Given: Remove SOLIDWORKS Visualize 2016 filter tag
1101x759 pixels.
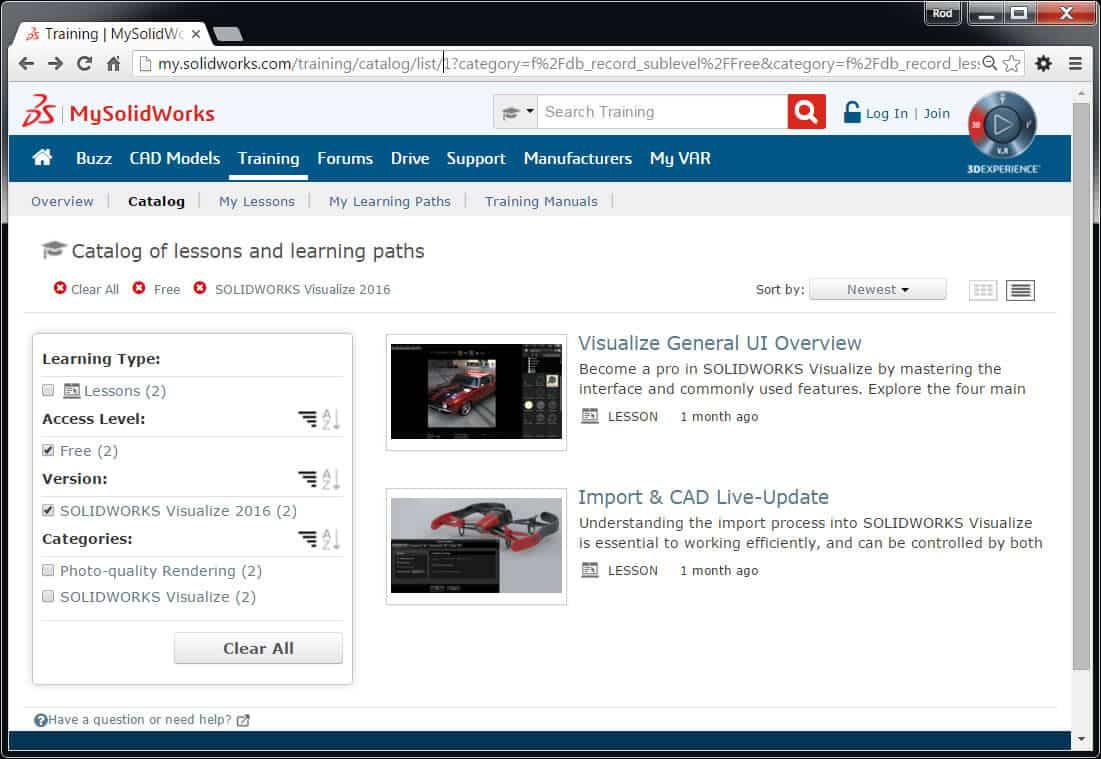Looking at the screenshot, I should 200,289.
